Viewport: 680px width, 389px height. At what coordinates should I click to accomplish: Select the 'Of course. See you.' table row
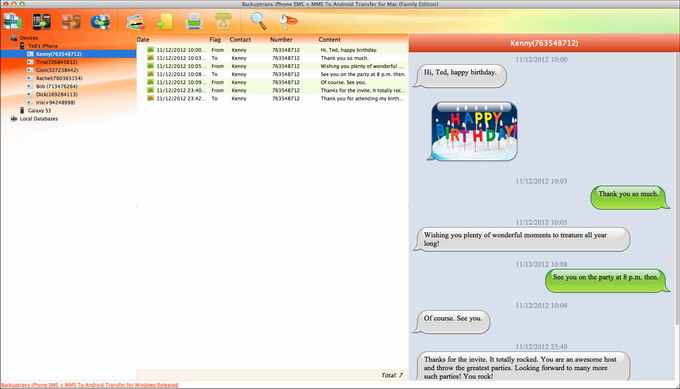point(272,82)
